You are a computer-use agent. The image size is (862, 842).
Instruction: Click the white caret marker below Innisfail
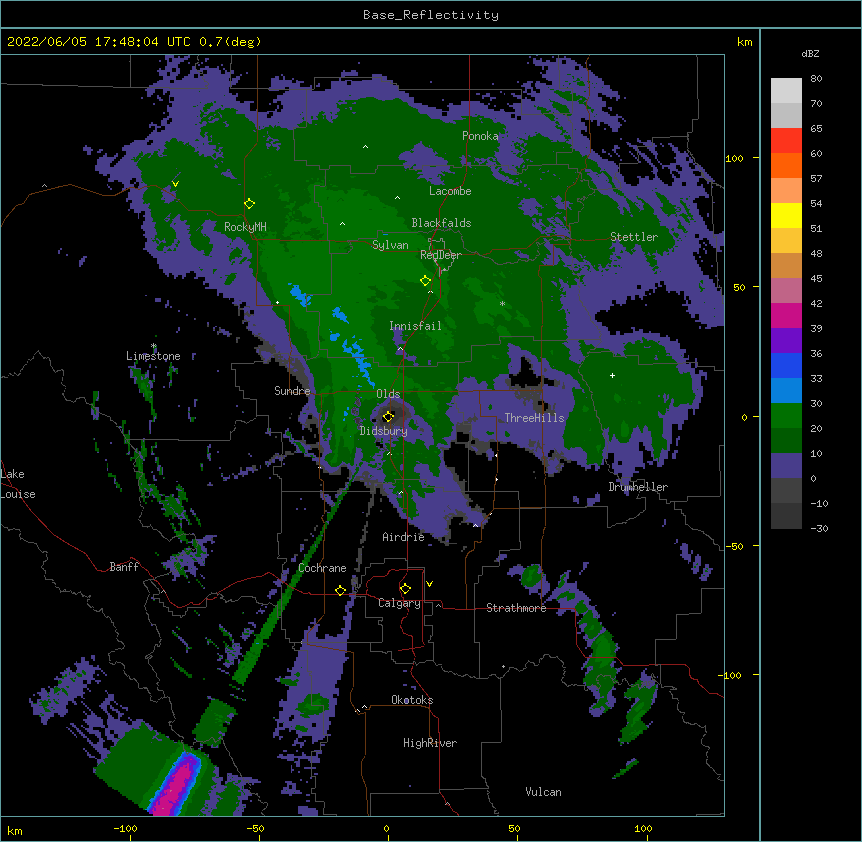(400, 348)
